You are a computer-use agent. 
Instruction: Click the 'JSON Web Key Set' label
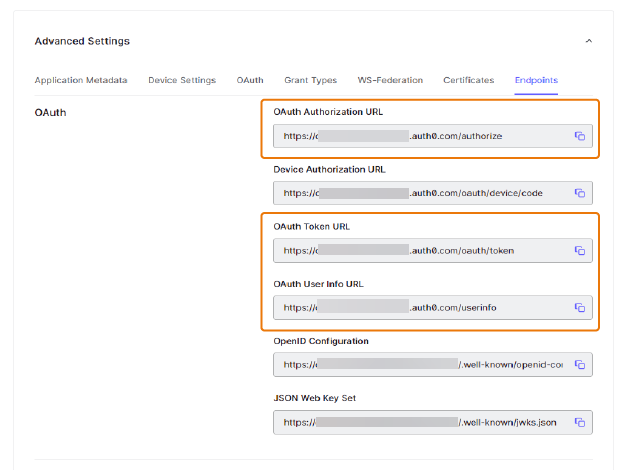click(x=314, y=398)
